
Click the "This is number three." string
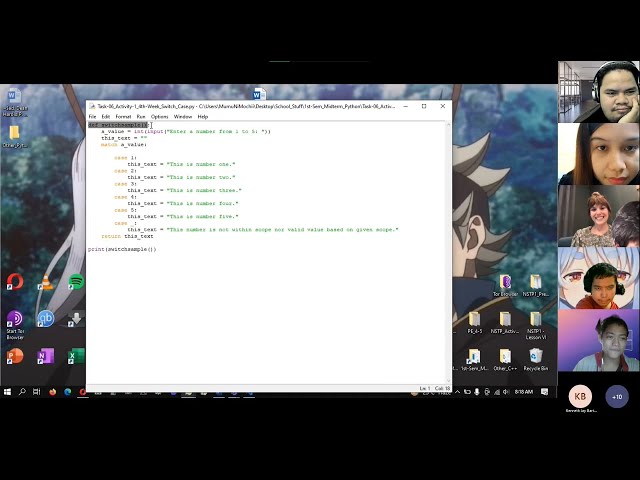tap(204, 190)
